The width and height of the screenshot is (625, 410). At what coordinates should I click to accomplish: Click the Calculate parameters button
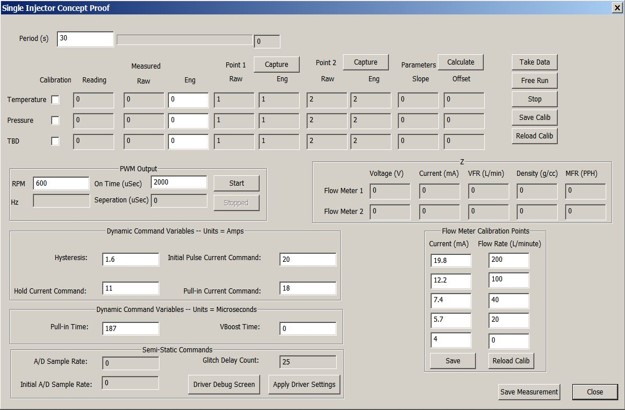point(461,62)
